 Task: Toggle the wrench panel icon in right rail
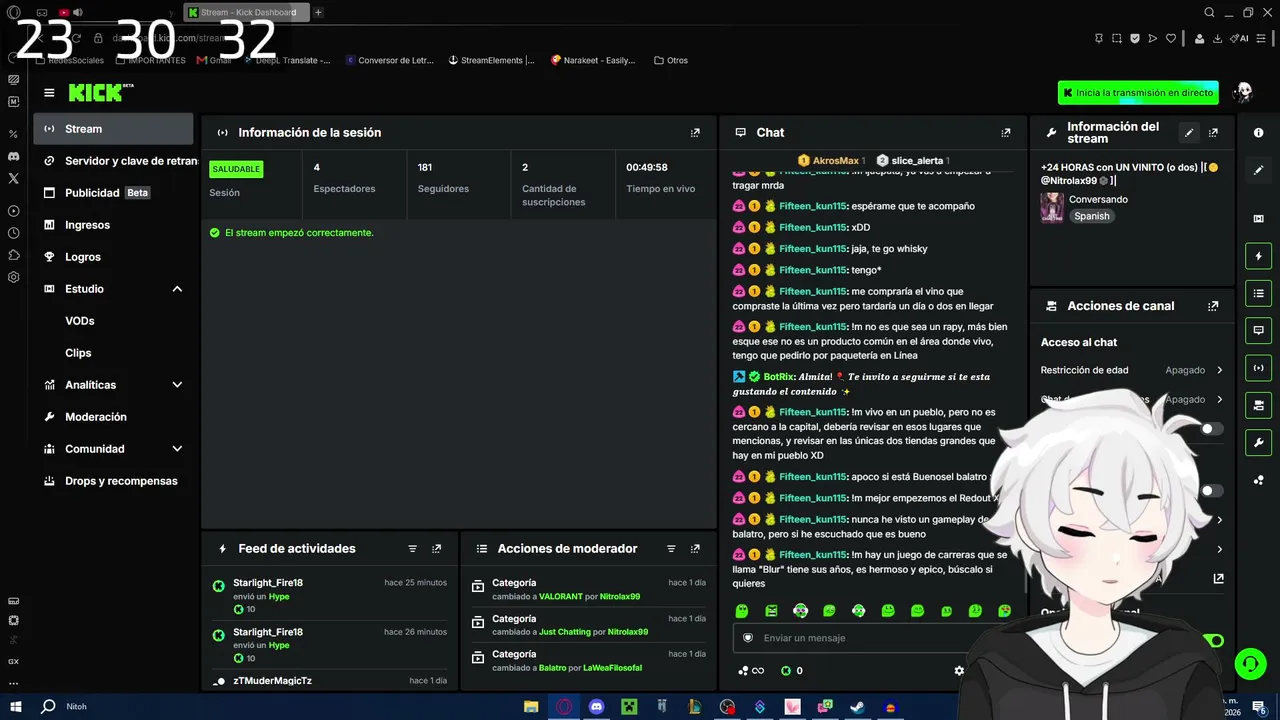click(x=1259, y=442)
